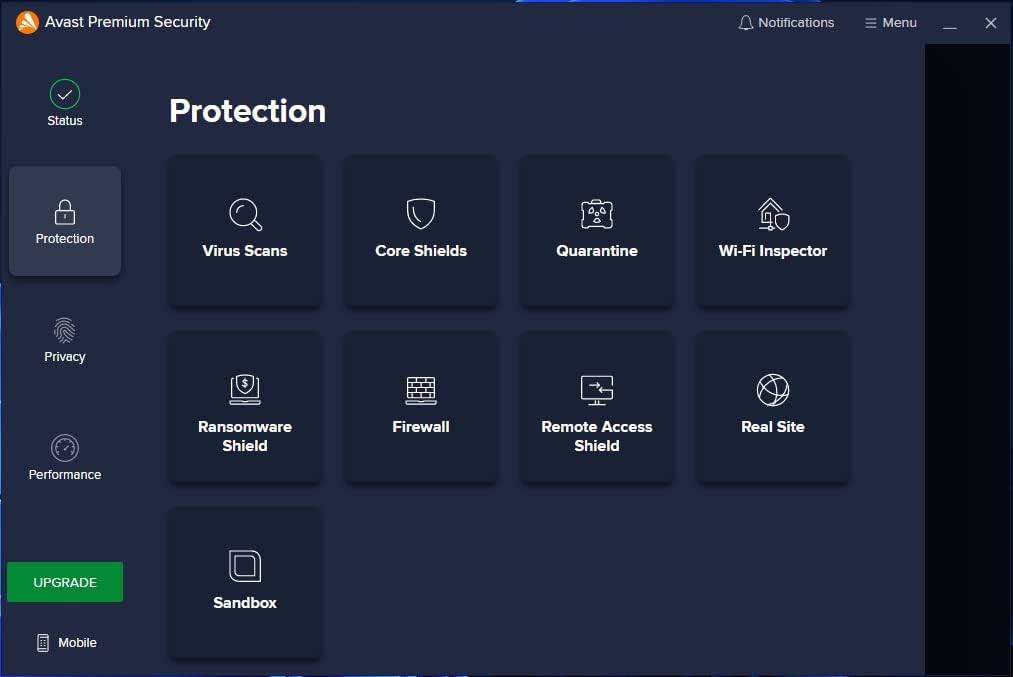Viewport: 1013px width, 677px height.
Task: Open Remote Access Shield
Action: 597,407
